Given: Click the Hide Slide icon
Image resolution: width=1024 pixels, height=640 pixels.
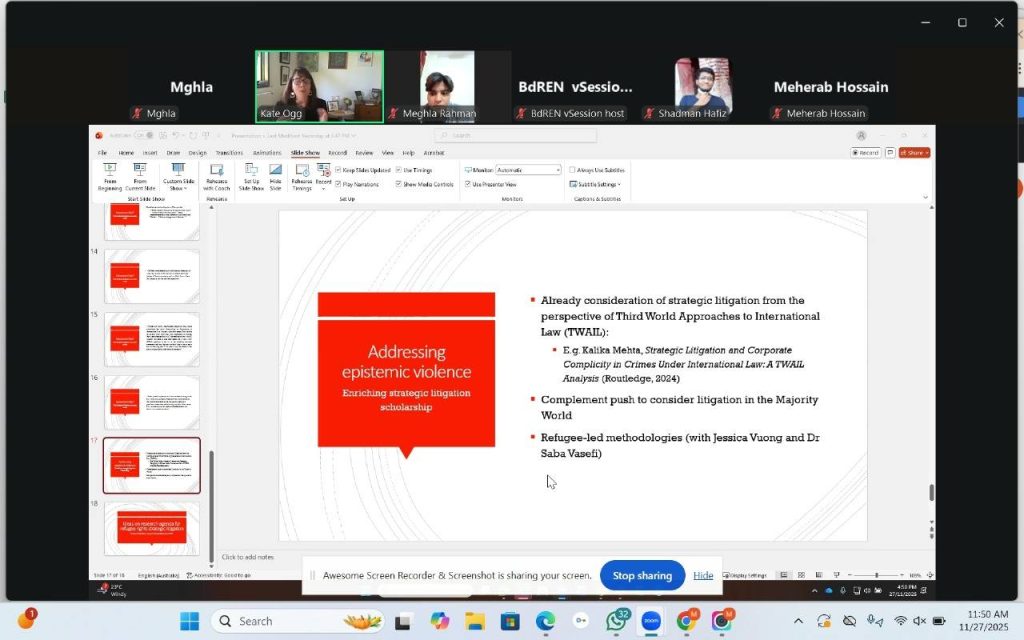Looking at the screenshot, I should tap(275, 176).
